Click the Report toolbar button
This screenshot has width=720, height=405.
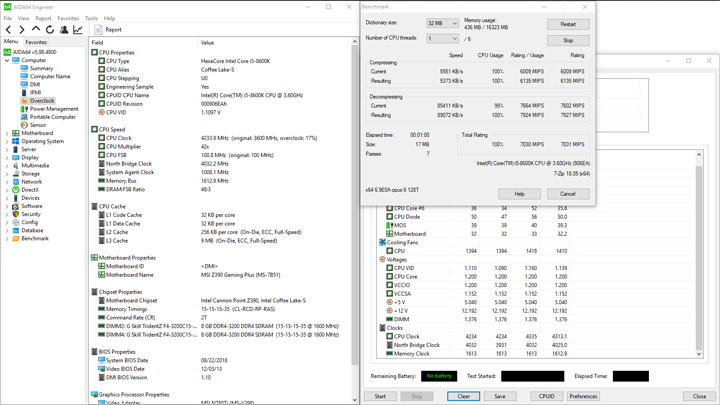tap(108, 30)
